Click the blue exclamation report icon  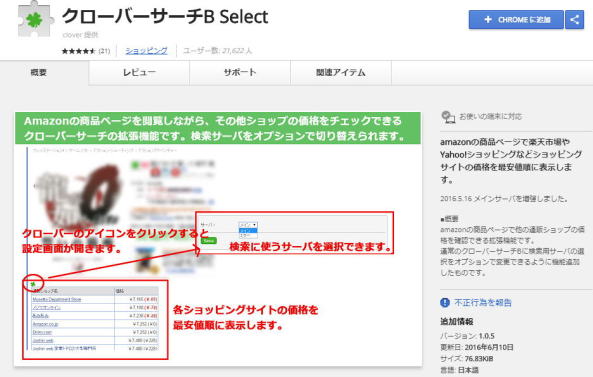coord(445,303)
